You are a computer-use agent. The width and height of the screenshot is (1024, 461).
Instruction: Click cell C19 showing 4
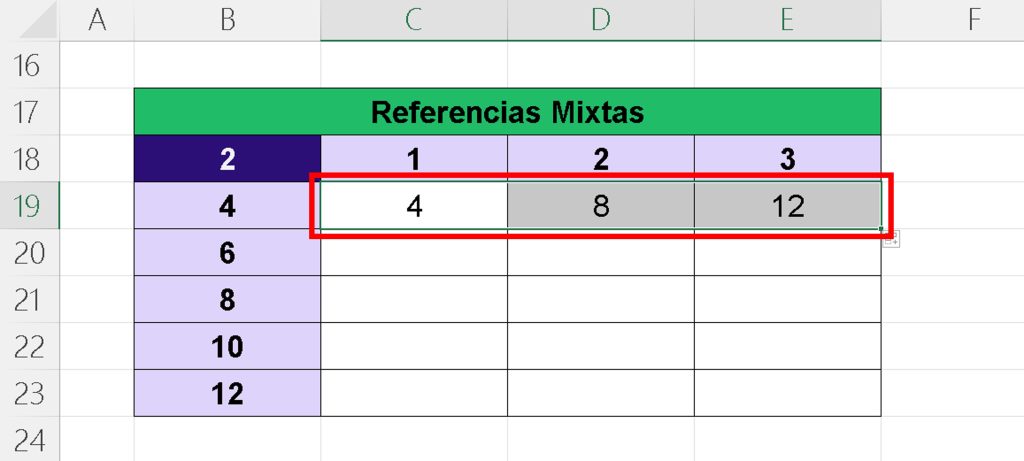[414, 206]
